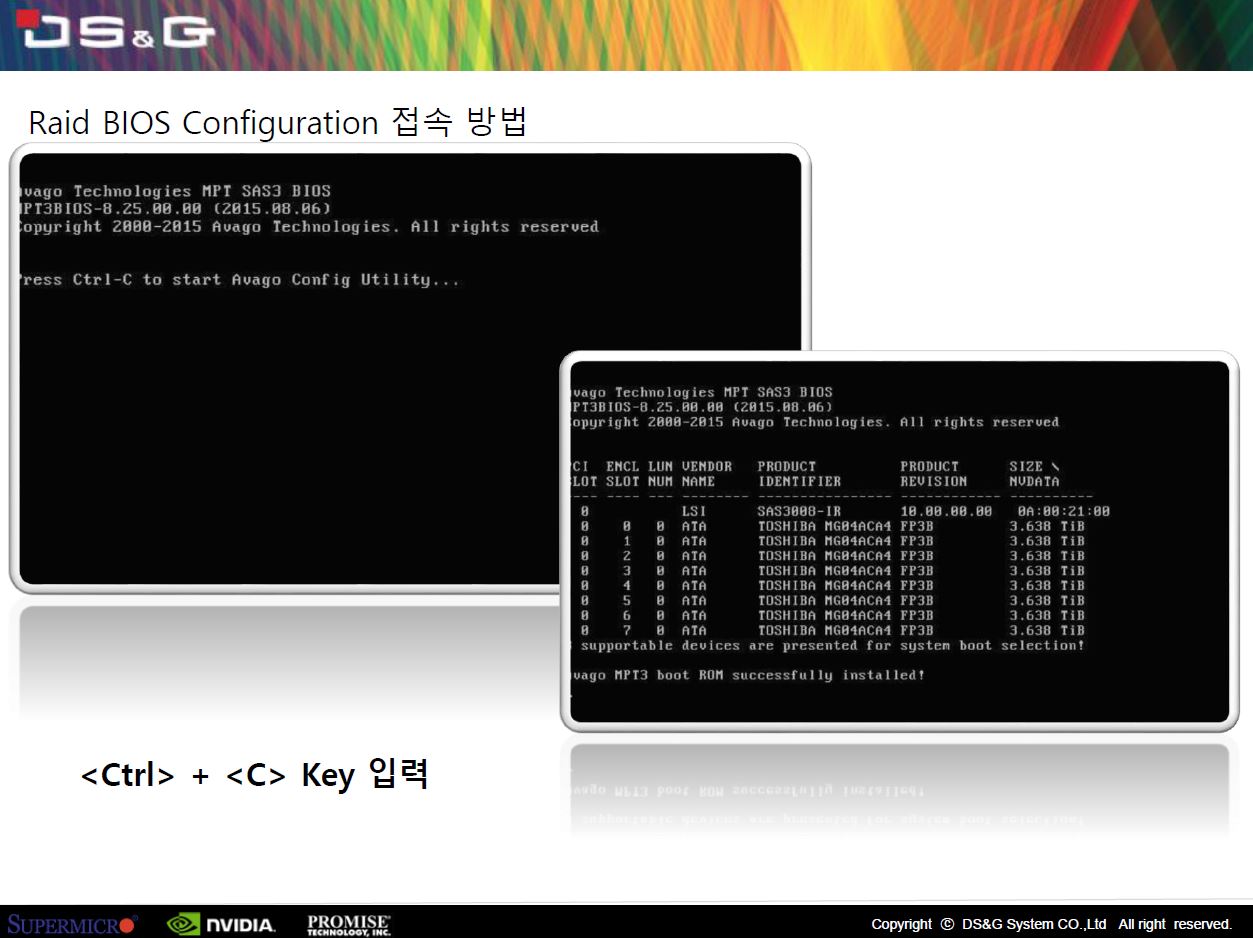Click the 'VENDOR NAME' column header

click(707, 474)
